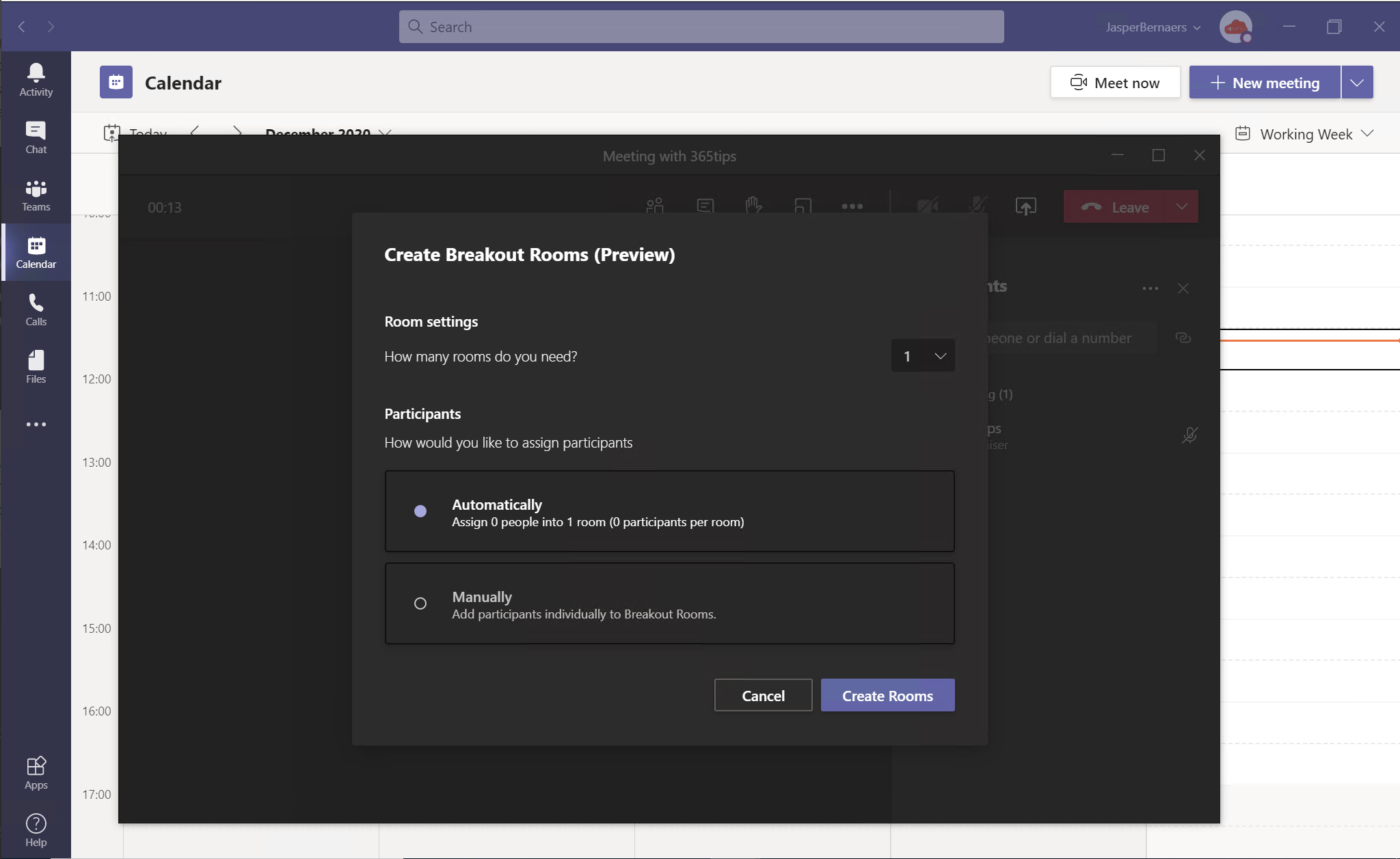
Task: Open the Chat section in sidebar
Action: [x=36, y=135]
